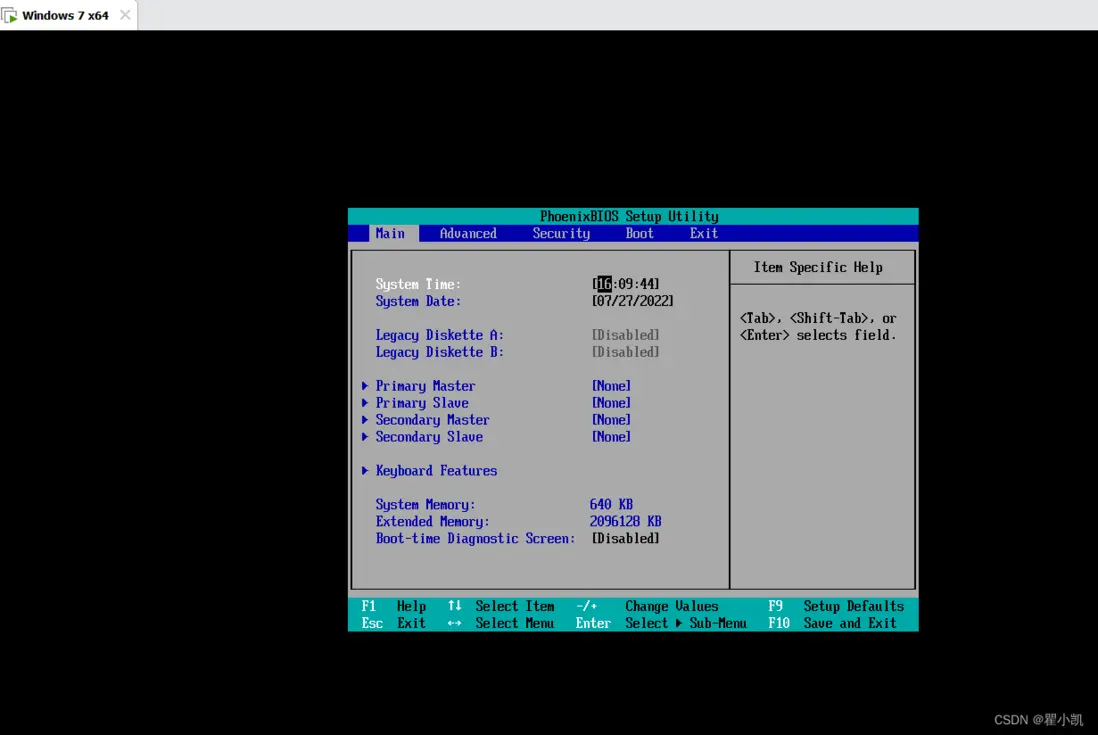This screenshot has height=735, width=1098.
Task: Open the Secondary Slave entry
Action: pyautogui.click(x=429, y=436)
